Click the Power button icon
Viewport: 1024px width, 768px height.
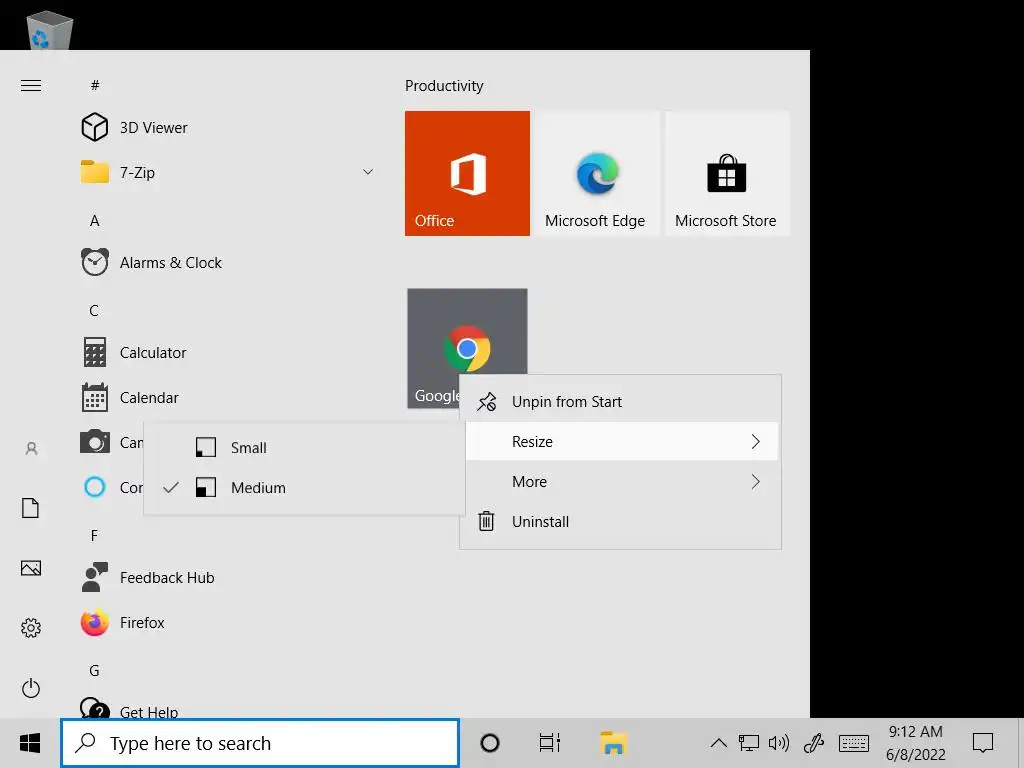pyautogui.click(x=31, y=688)
